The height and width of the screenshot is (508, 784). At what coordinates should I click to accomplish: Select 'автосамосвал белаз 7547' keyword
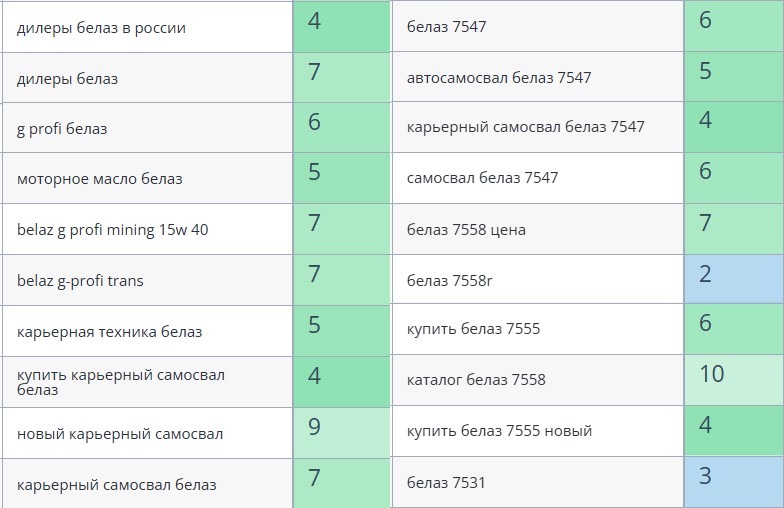499,77
